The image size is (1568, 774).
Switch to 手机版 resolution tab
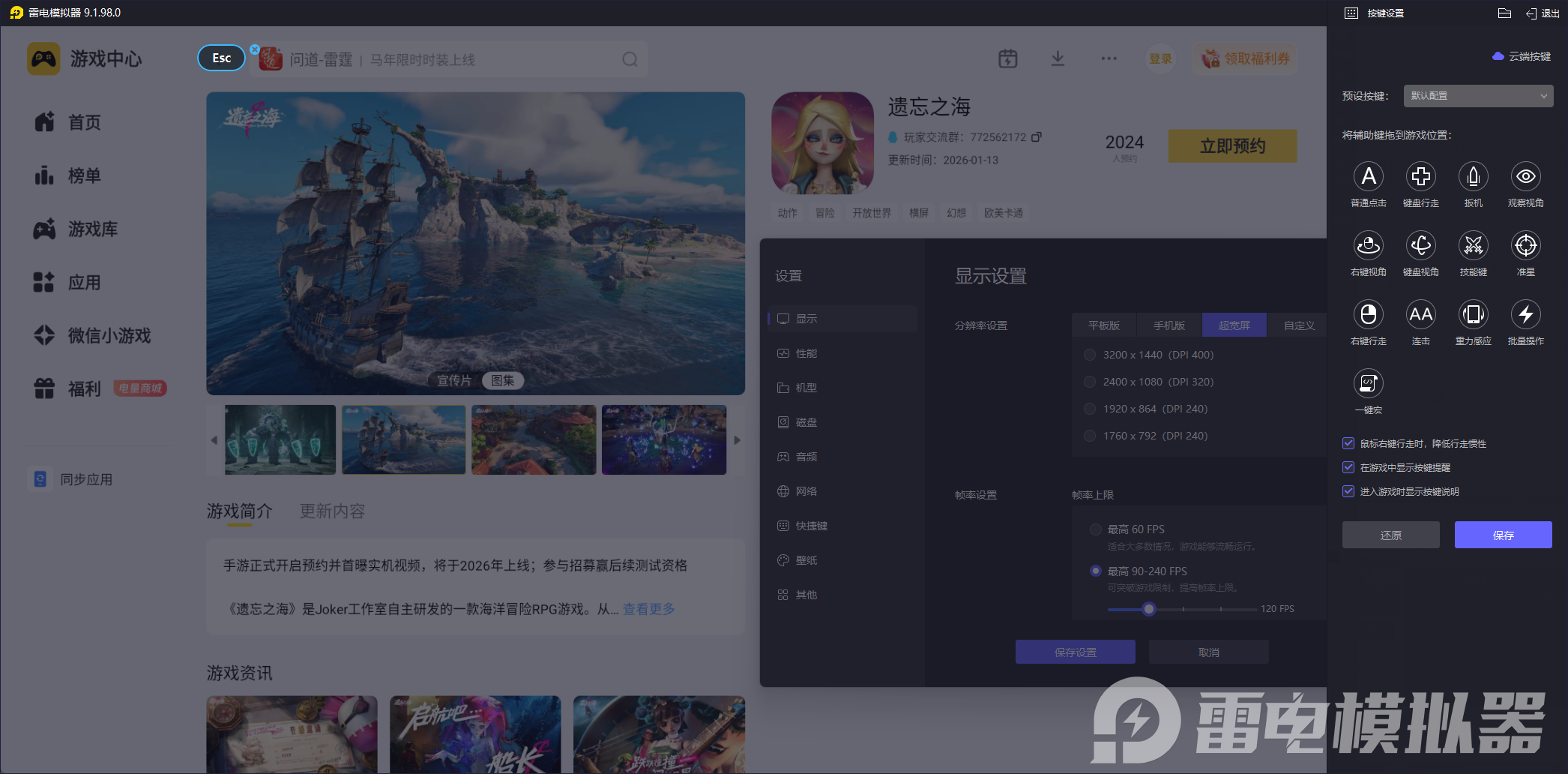1169,325
